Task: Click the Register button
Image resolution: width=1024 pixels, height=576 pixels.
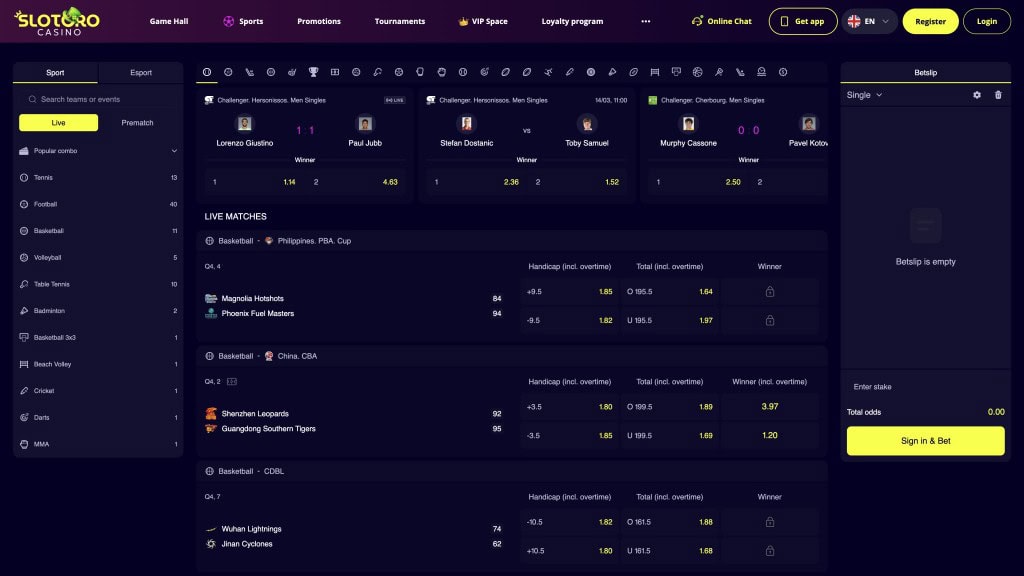Action: (930, 21)
